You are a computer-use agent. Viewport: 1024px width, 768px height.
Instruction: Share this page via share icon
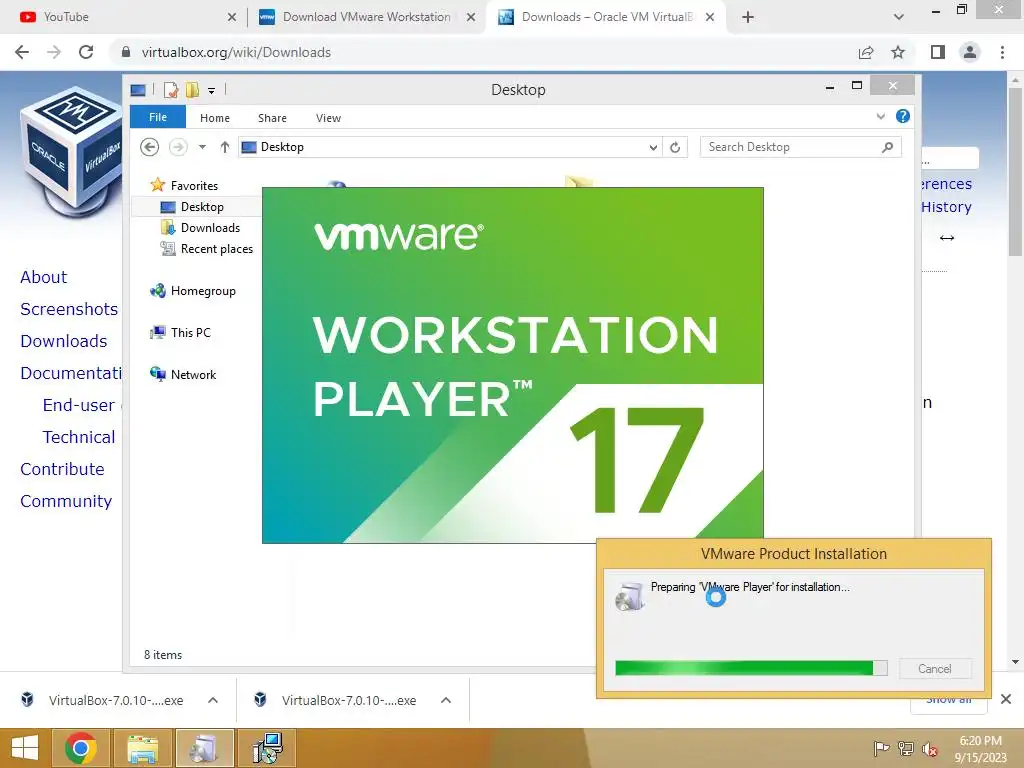(x=866, y=52)
